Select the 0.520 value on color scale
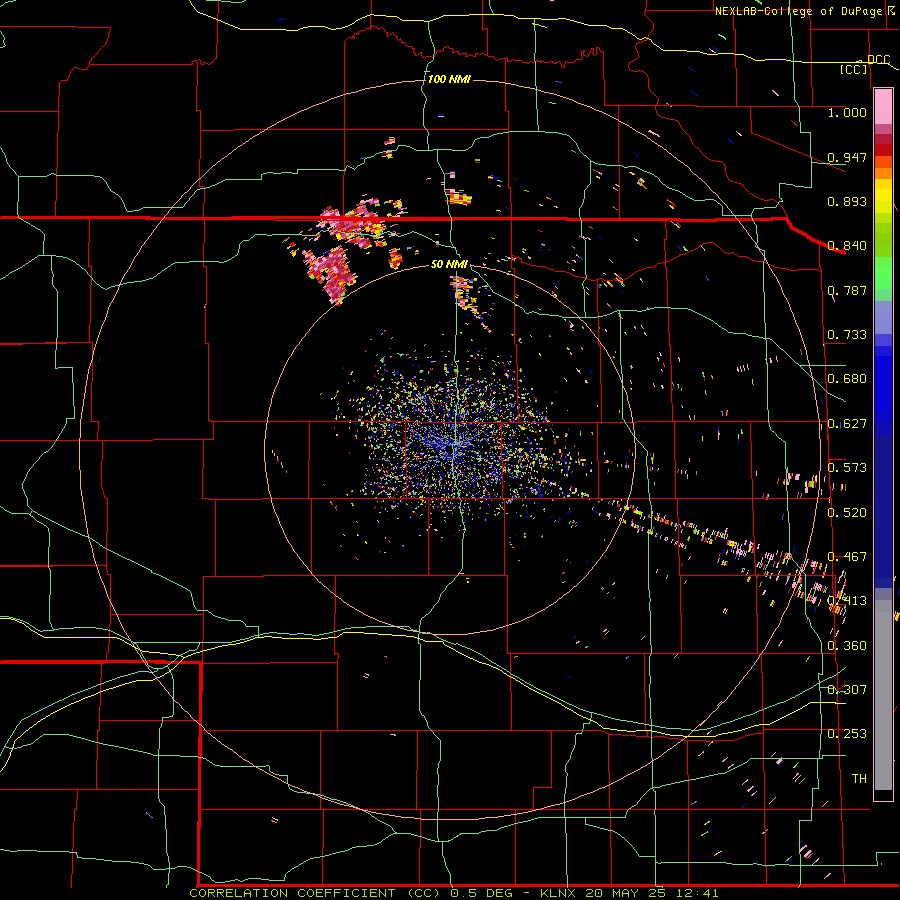This screenshot has width=900, height=900. (847, 513)
